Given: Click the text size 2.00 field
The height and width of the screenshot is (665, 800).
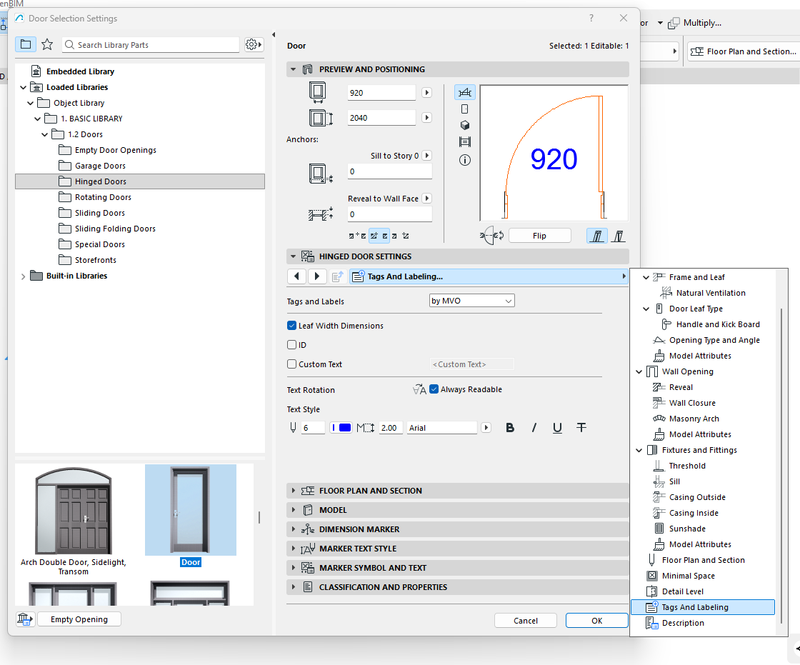Looking at the screenshot, I should (x=391, y=428).
